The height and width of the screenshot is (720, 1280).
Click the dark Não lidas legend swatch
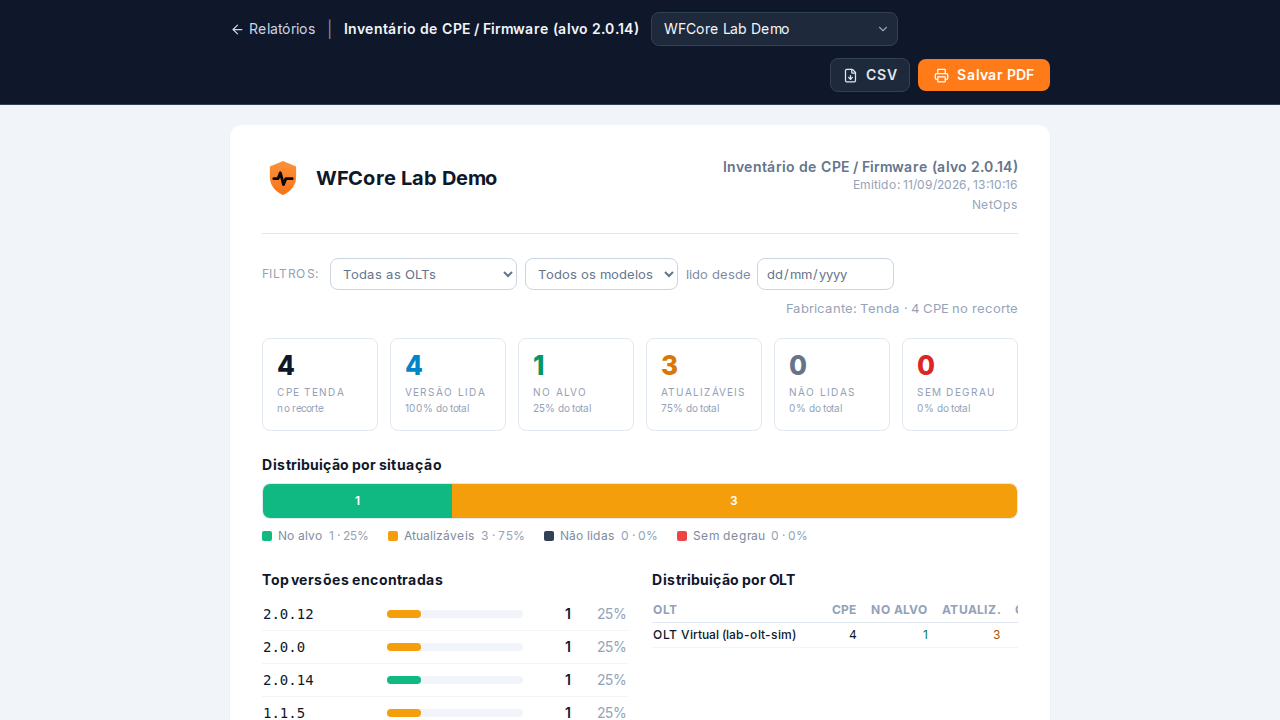[549, 536]
